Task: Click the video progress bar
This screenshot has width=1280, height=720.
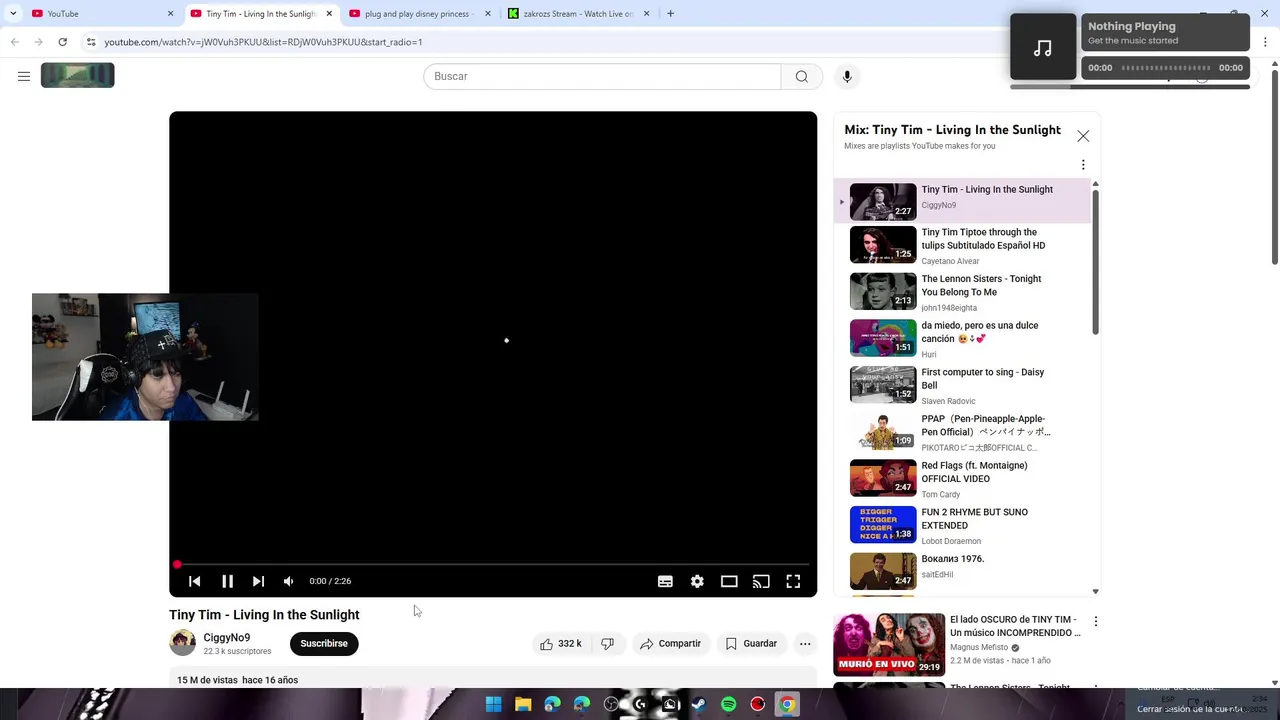Action: [x=493, y=565]
